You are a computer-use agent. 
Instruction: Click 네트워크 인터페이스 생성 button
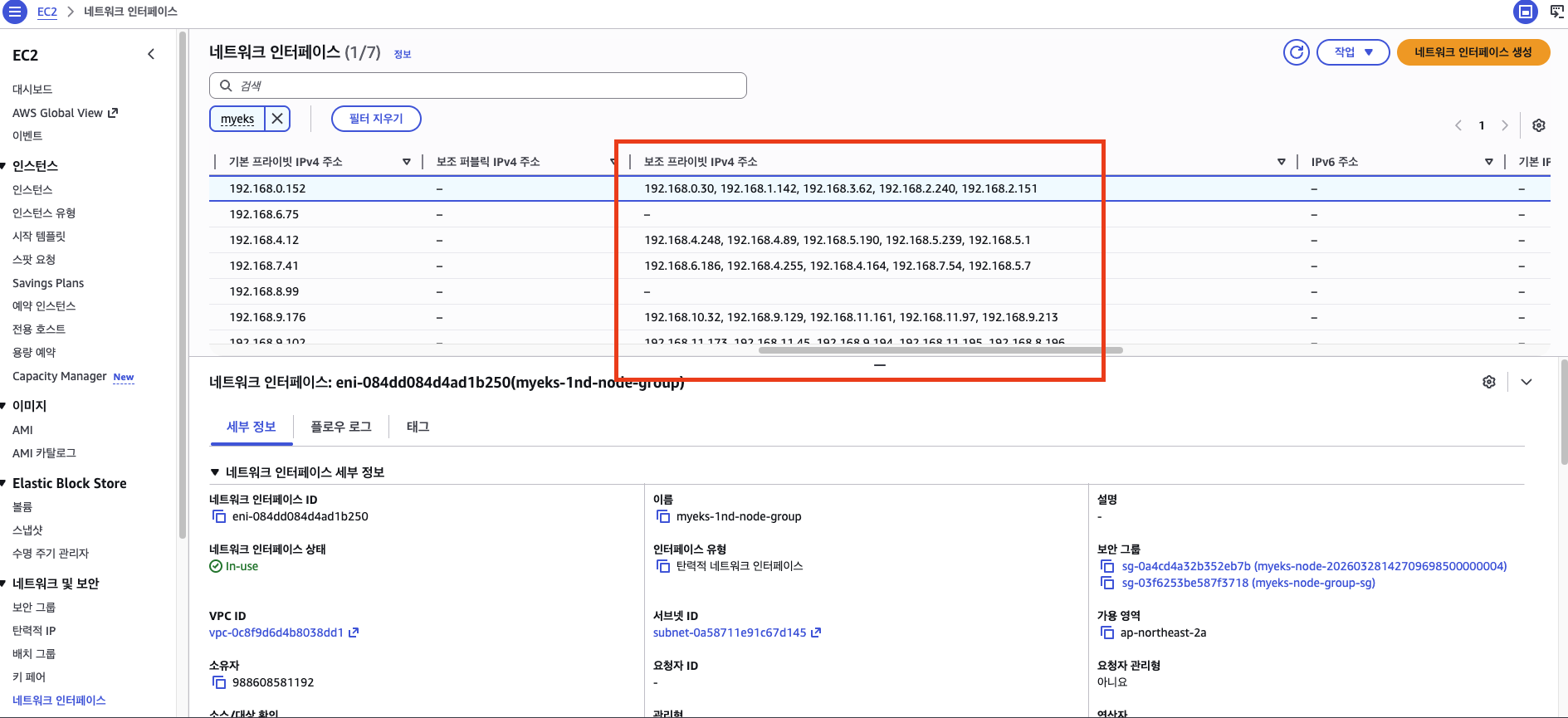click(x=1473, y=52)
